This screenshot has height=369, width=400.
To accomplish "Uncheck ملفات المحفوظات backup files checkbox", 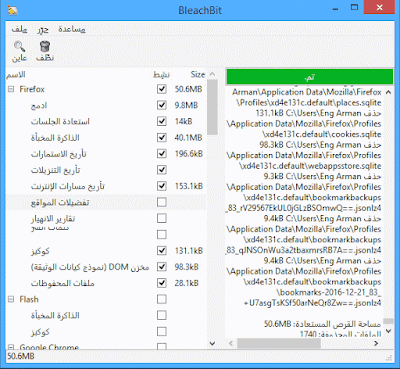I will [162, 283].
